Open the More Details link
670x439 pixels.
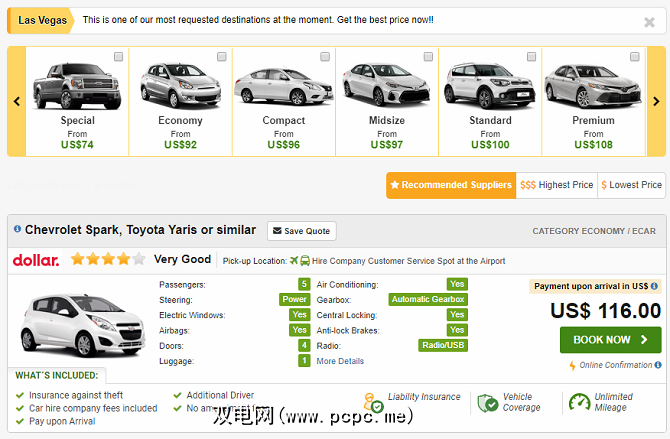click(x=340, y=361)
